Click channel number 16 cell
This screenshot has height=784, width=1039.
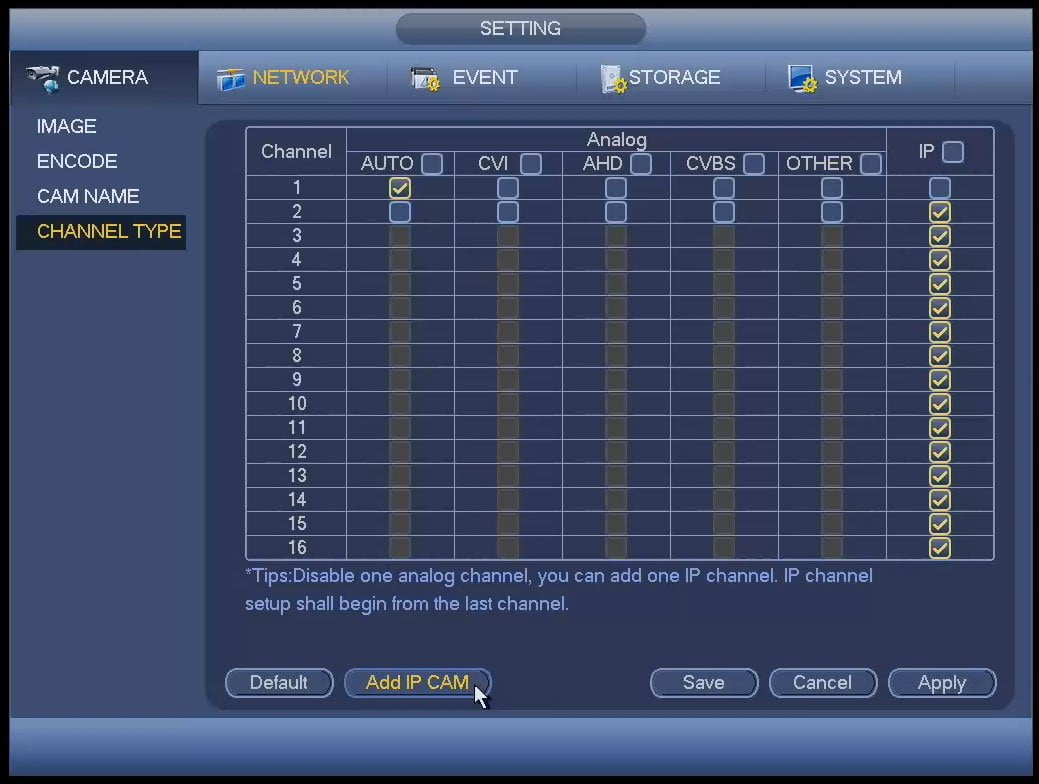coord(296,547)
